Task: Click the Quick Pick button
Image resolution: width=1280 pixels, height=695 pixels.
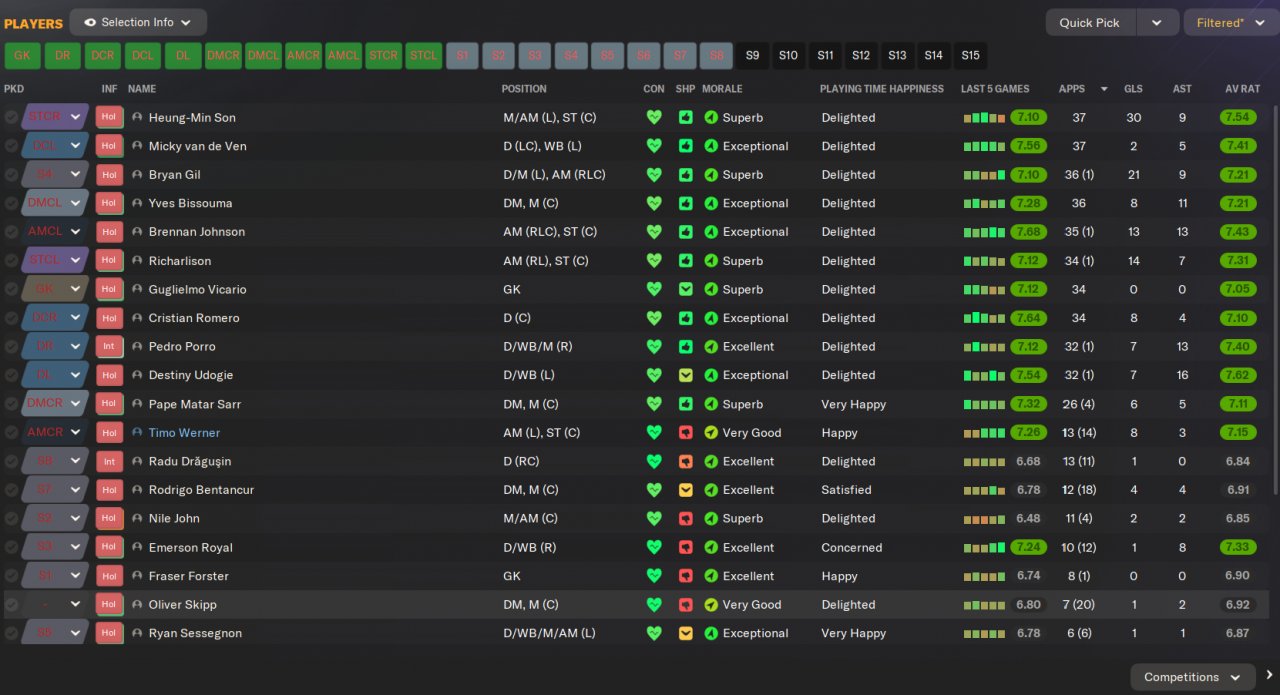Action: point(1090,23)
